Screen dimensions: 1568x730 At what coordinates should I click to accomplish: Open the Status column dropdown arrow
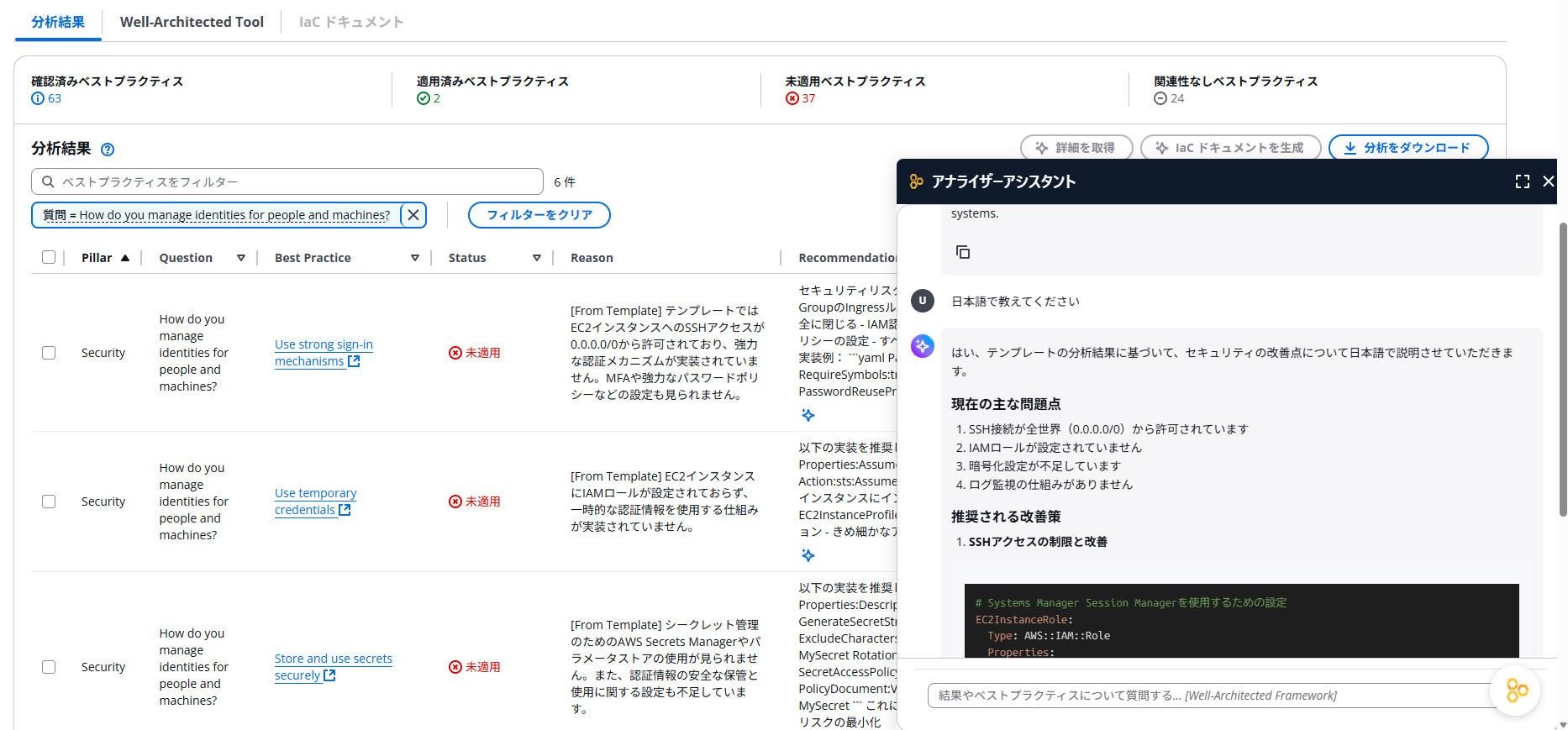537,258
